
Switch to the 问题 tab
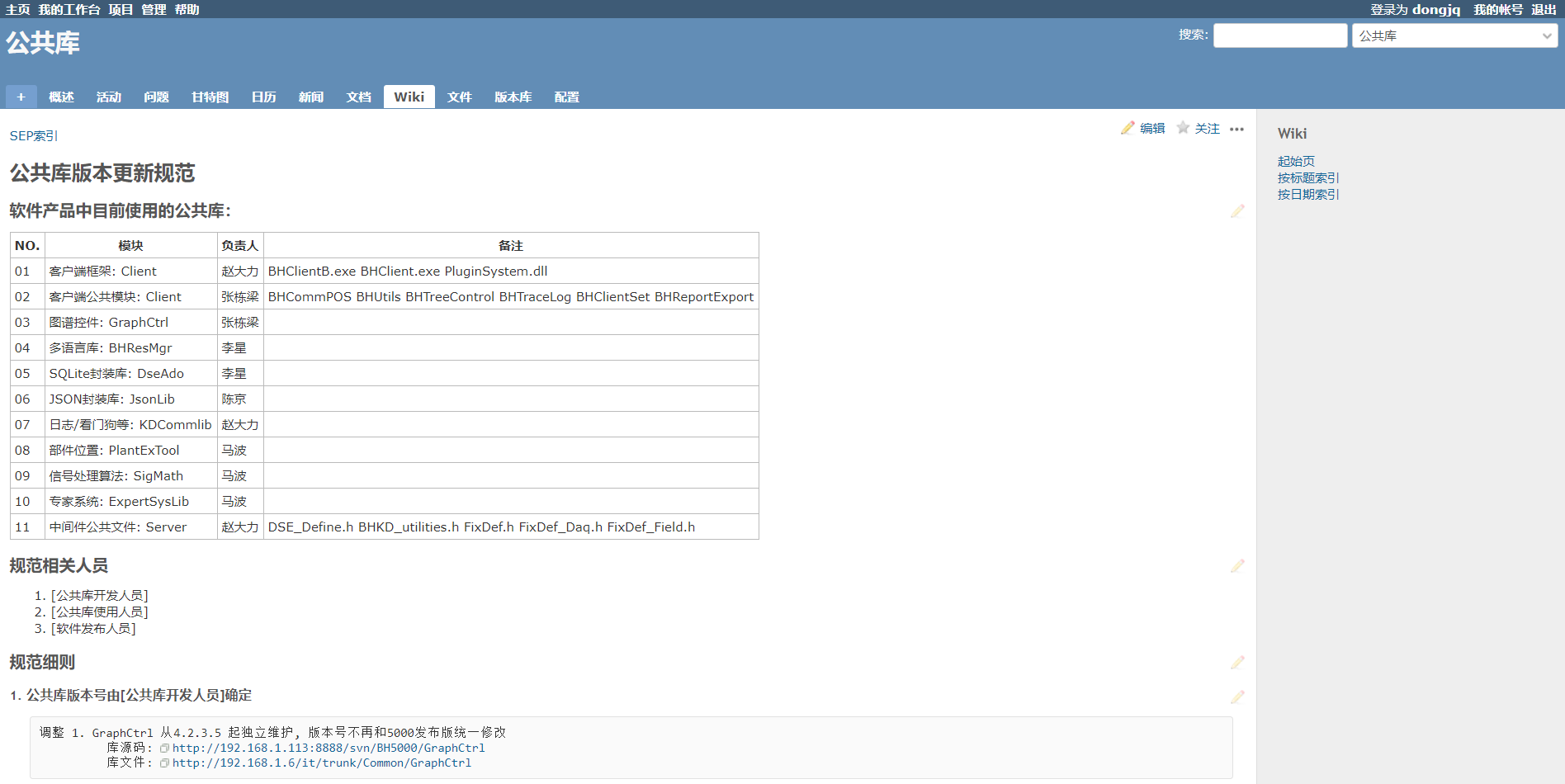pyautogui.click(x=156, y=97)
